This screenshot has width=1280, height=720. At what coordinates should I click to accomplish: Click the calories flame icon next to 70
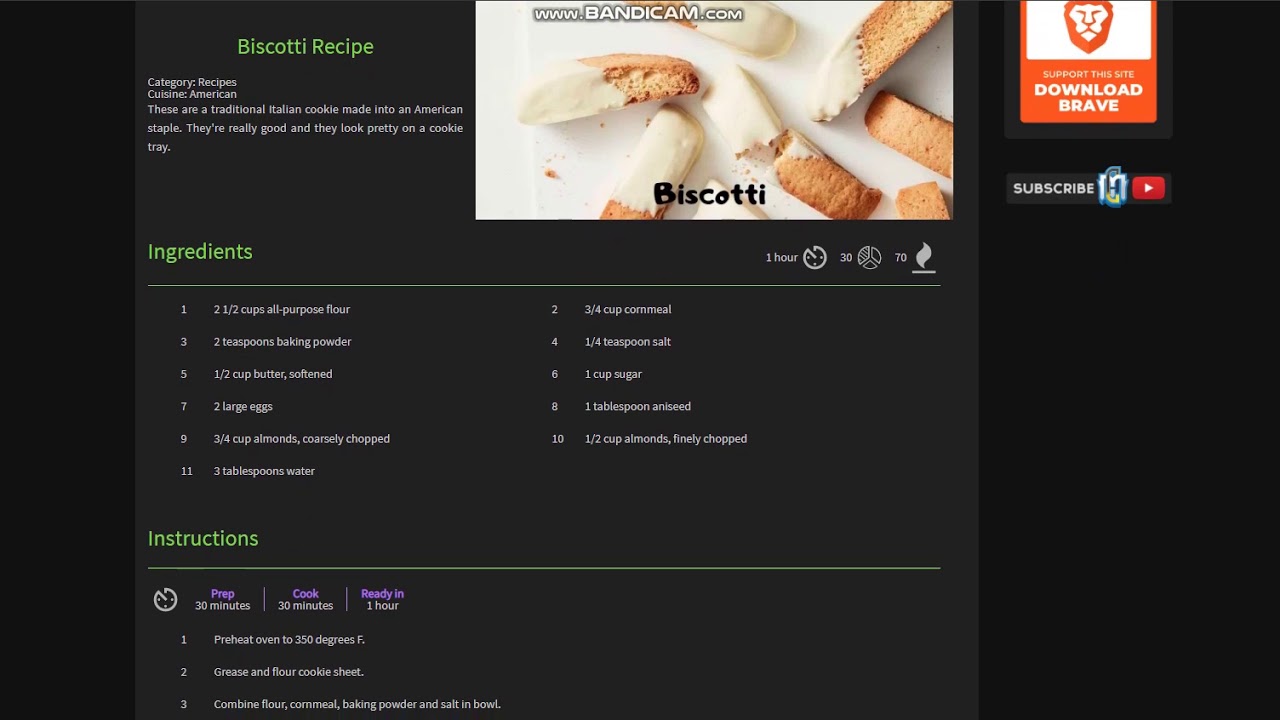pyautogui.click(x=924, y=257)
